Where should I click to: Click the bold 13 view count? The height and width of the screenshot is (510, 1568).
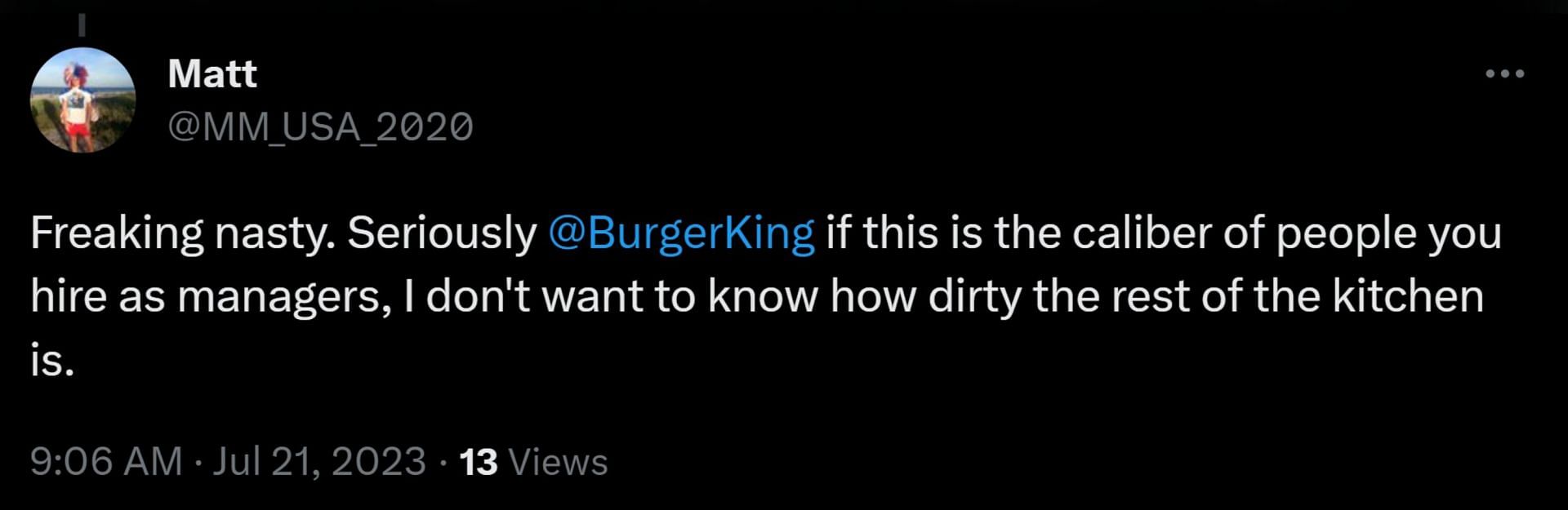tap(478, 462)
